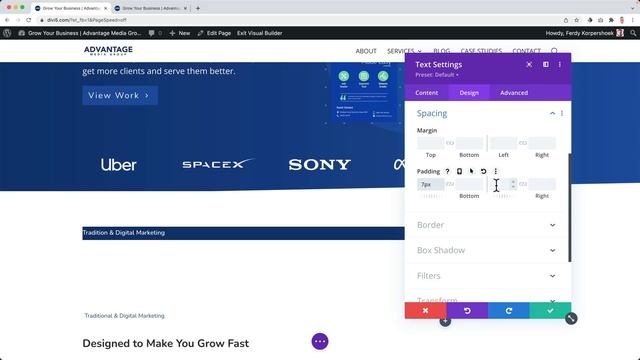Click the purple undo button
Viewport: 640px width, 360px height.
pyautogui.click(x=467, y=311)
